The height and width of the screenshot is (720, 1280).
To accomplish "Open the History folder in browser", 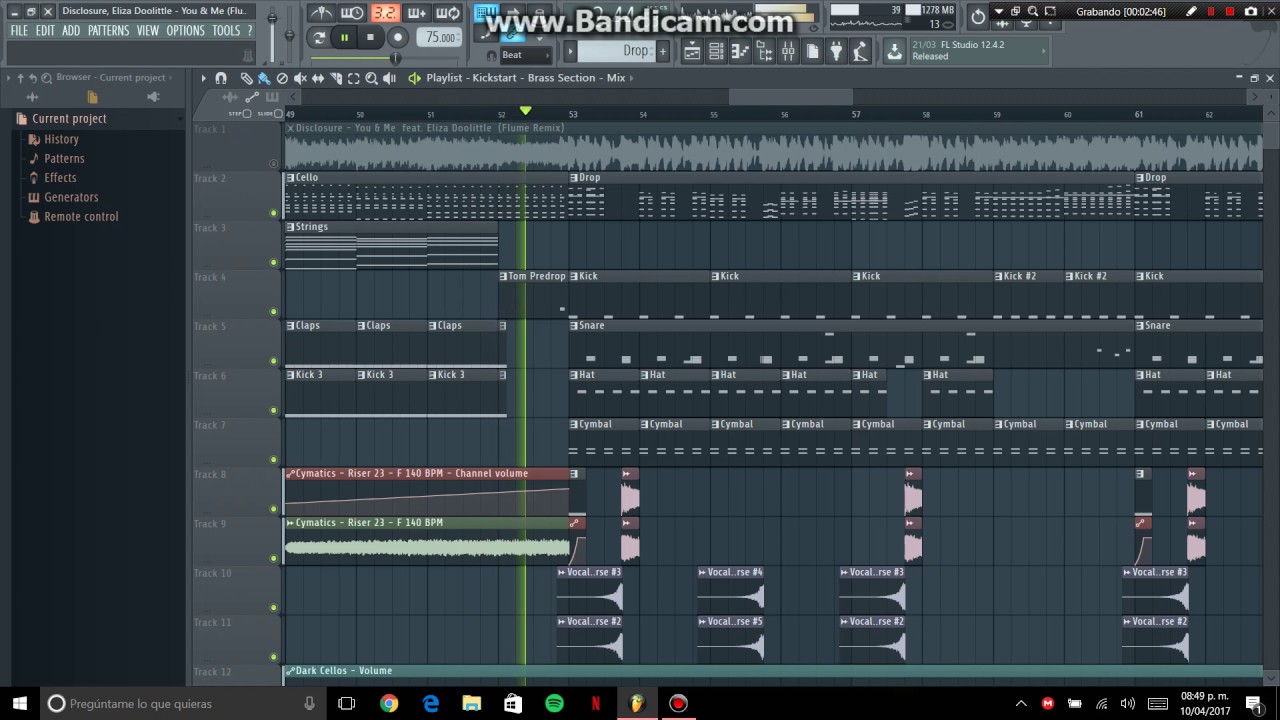I will pos(61,139).
